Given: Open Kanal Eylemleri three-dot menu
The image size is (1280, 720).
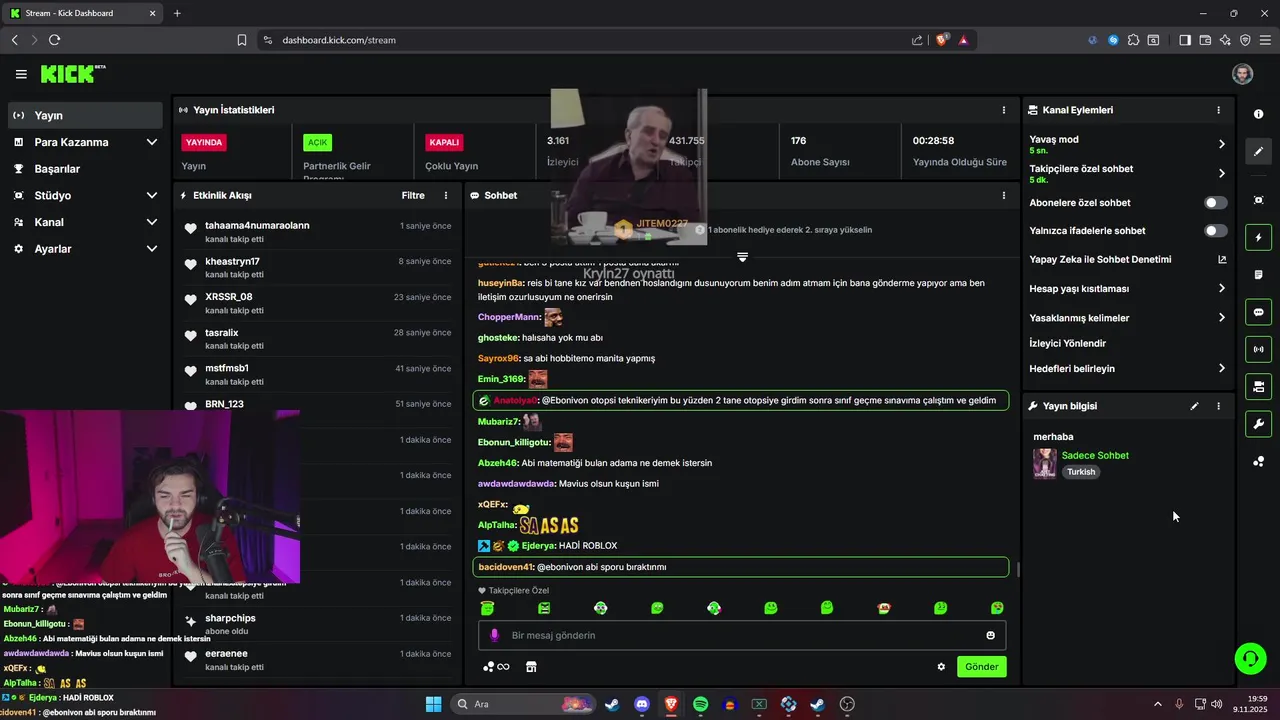Looking at the screenshot, I should (1218, 110).
